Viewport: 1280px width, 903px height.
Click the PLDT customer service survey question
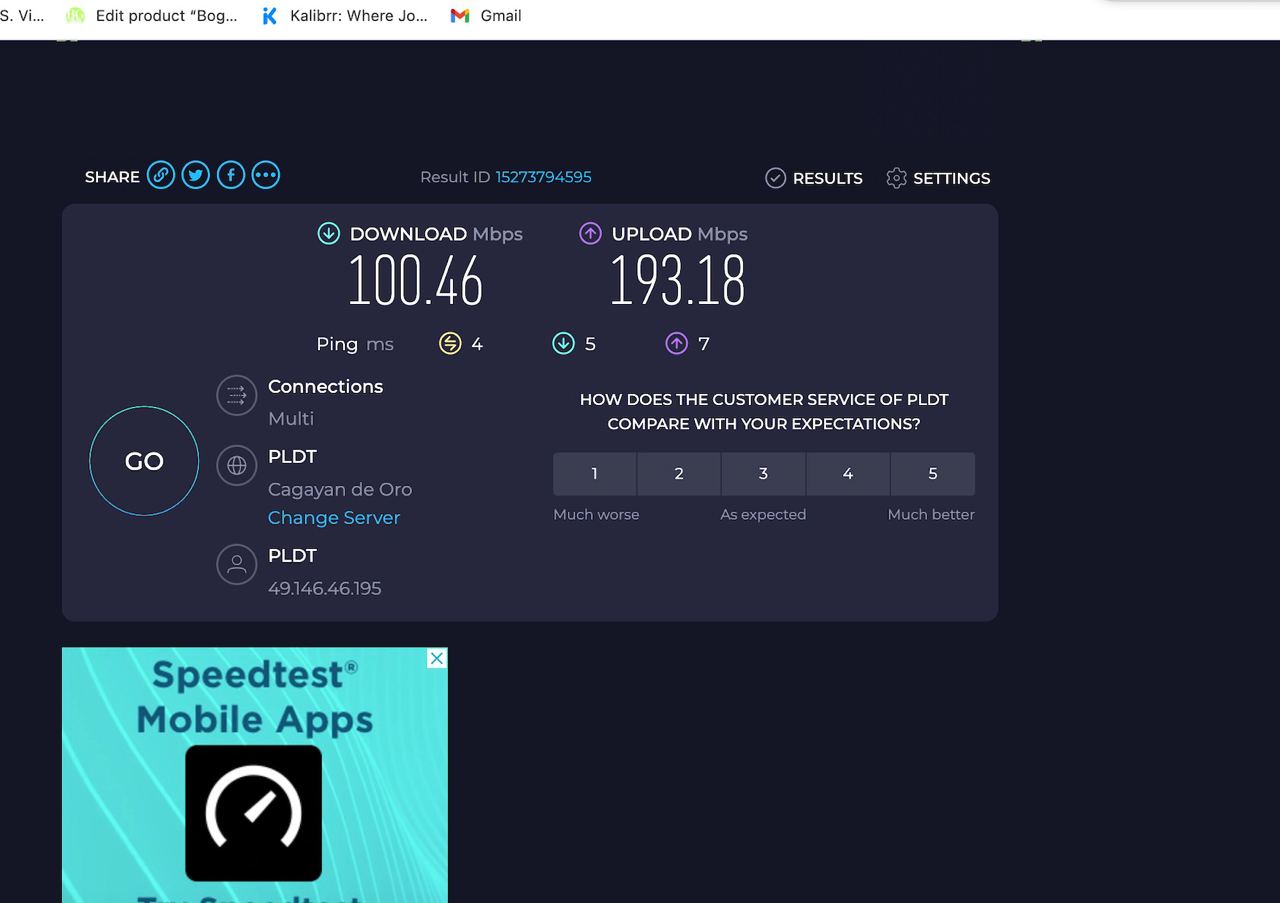click(764, 411)
